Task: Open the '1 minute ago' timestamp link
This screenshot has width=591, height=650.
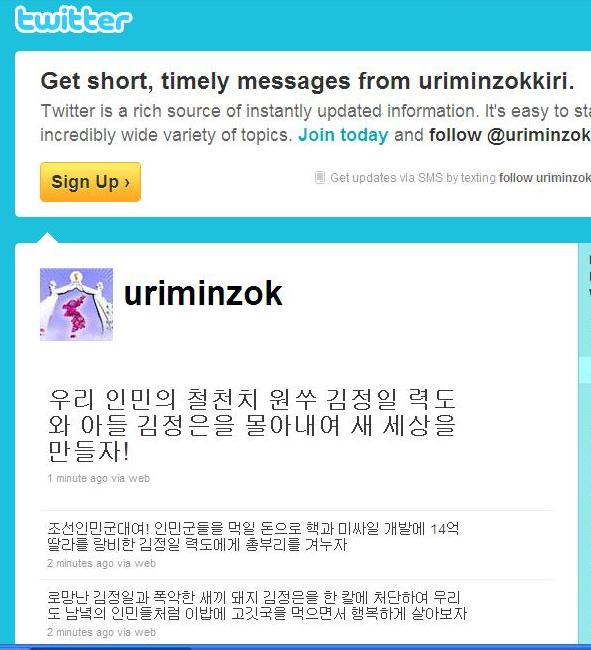Action: pyautogui.click(x=78, y=478)
